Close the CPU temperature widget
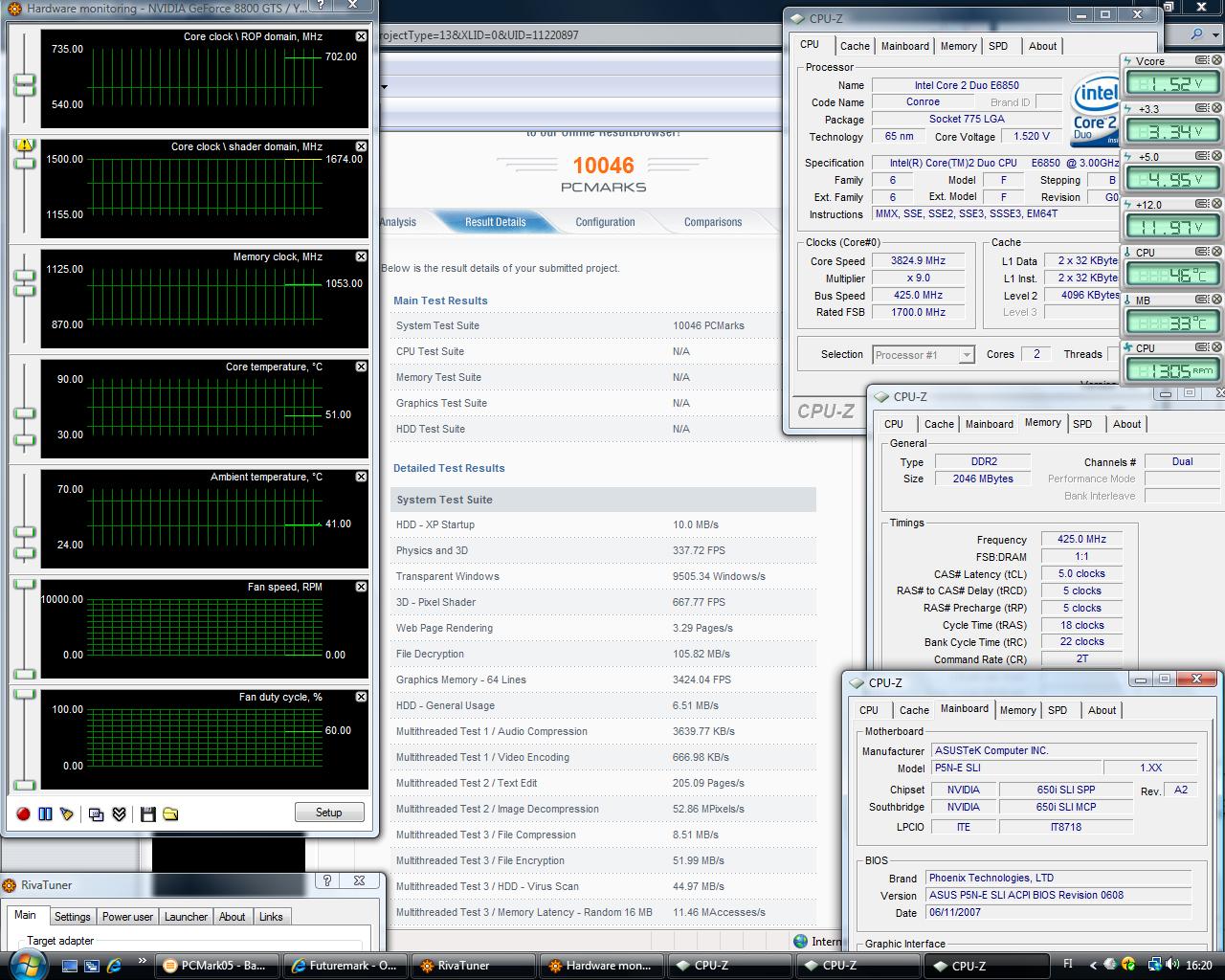Screen dimensions: 1225x980 [1217, 252]
